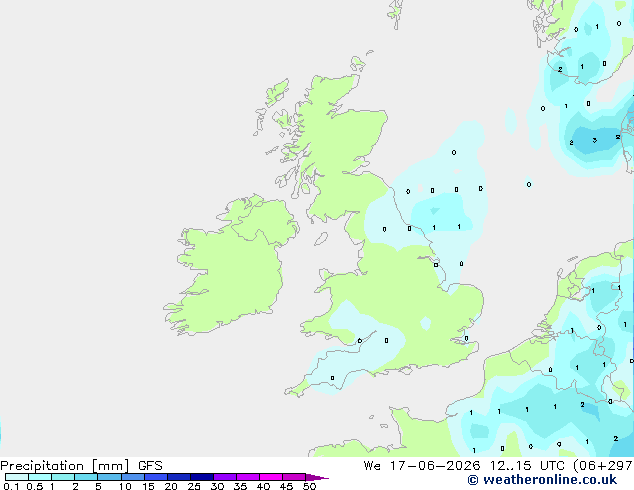Image resolution: width=634 pixels, height=490 pixels.
Task: Open the weatheronline.co.uk link
Action: coord(542,480)
